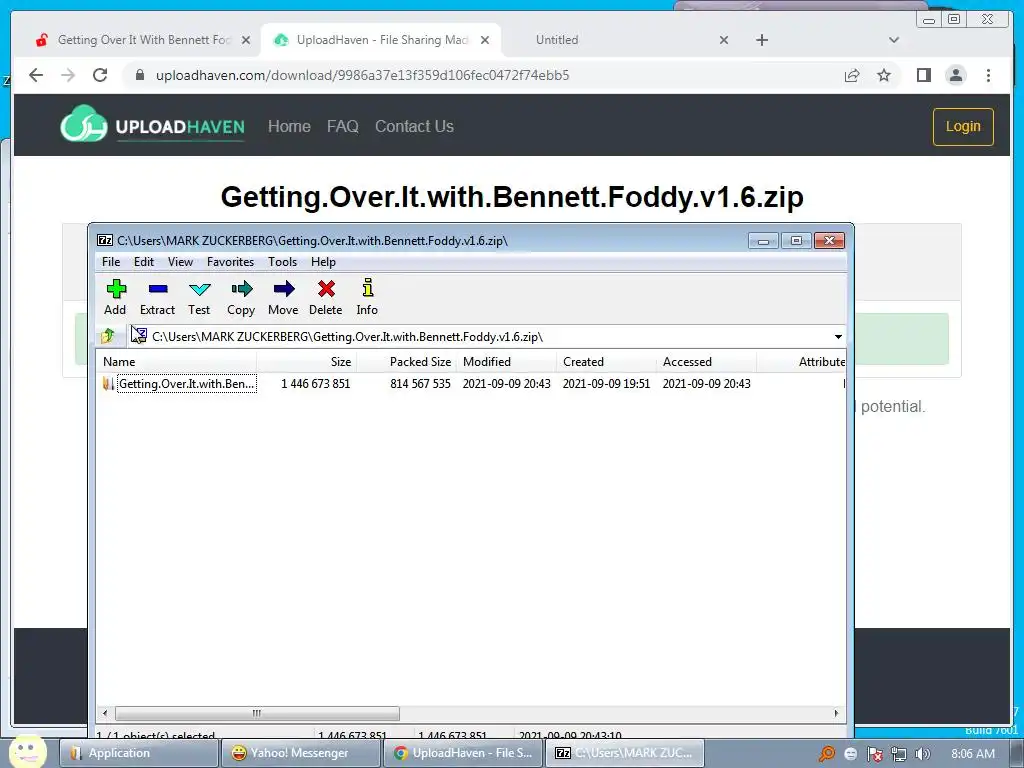Open the FAQ link
The height and width of the screenshot is (768, 1024).
pyautogui.click(x=343, y=126)
